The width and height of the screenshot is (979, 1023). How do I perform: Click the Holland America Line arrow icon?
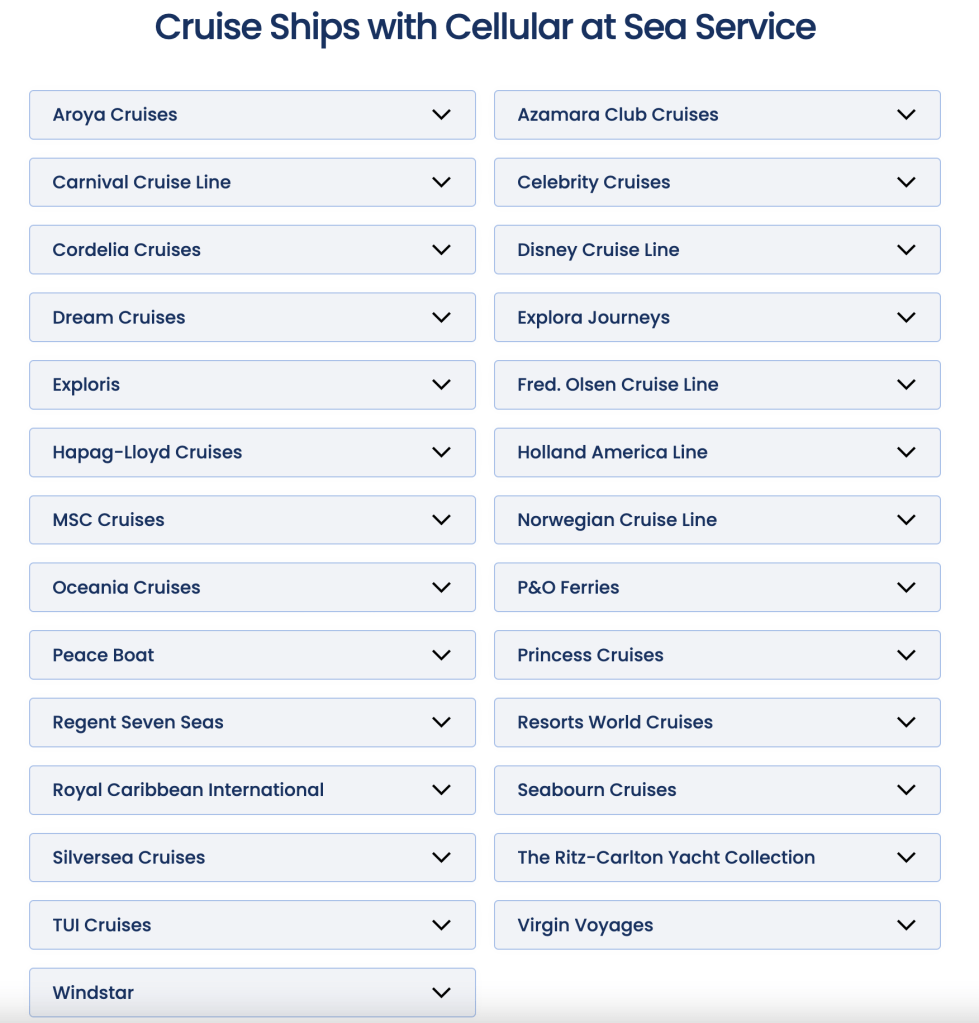point(906,452)
